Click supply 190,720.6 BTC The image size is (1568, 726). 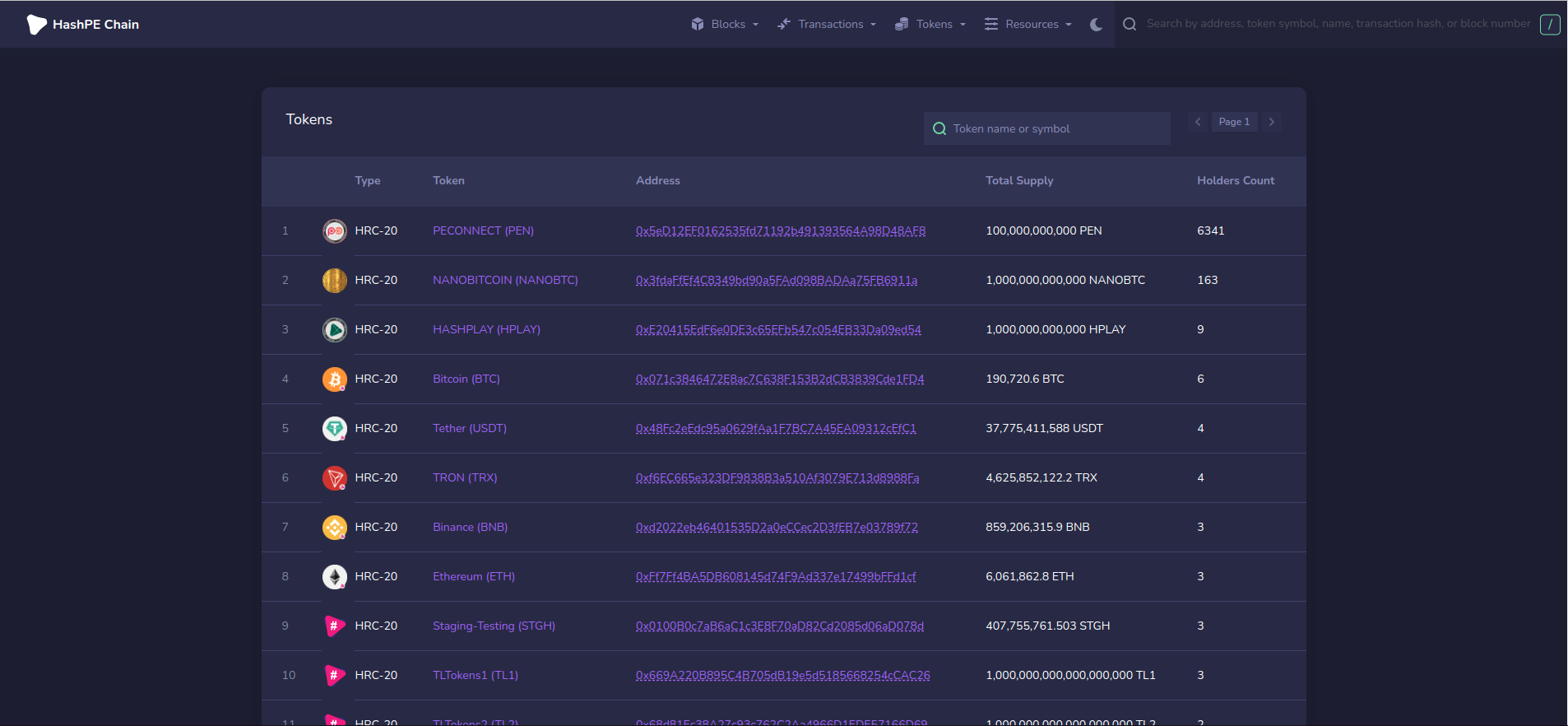click(1024, 379)
